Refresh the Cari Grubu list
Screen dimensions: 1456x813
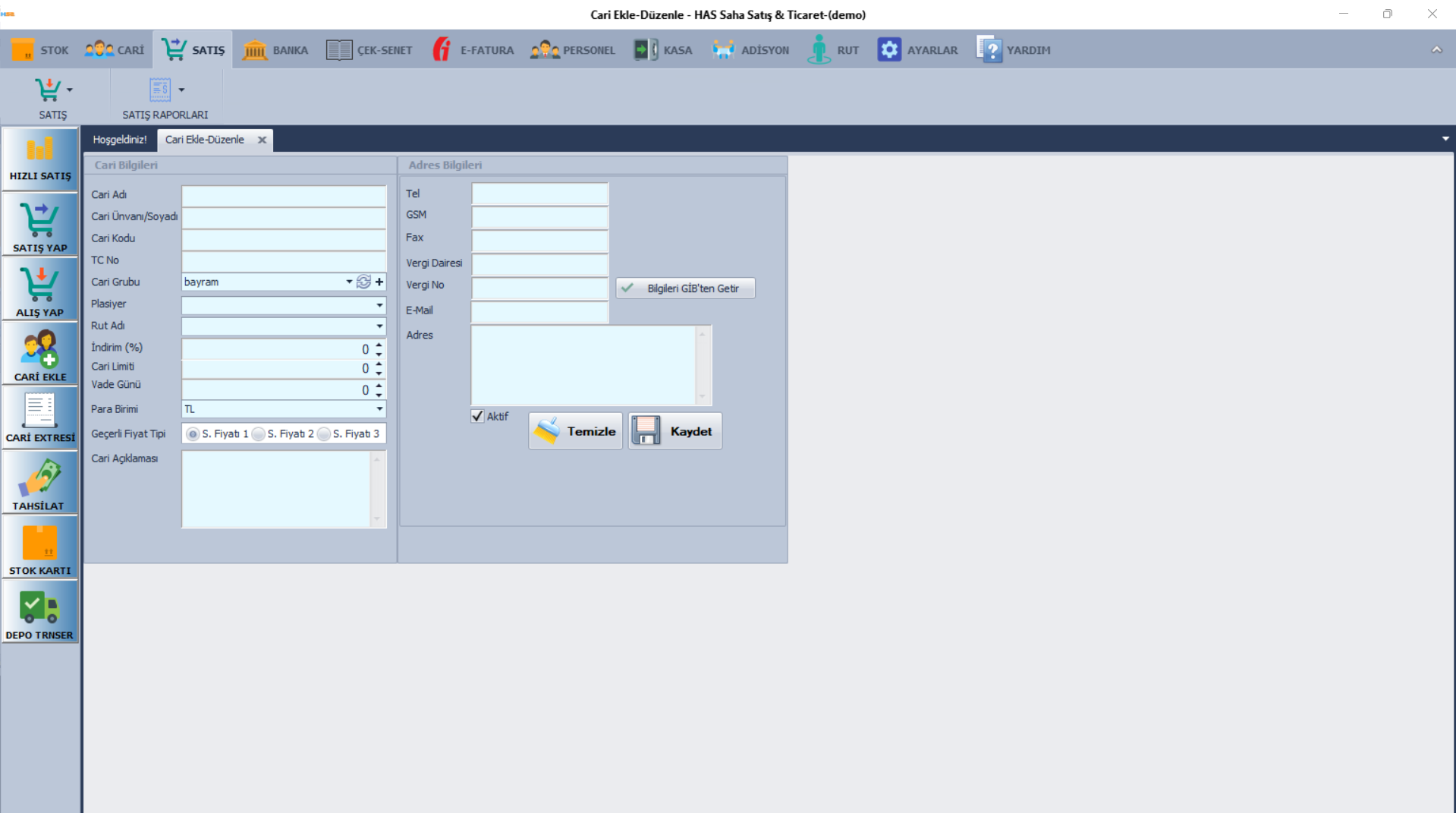pos(363,282)
